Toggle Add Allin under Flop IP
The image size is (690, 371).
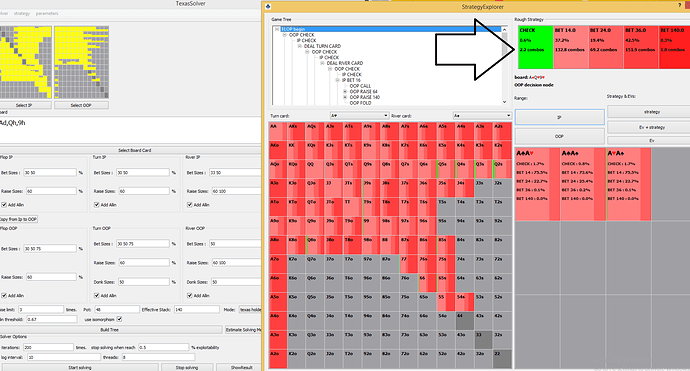tap(4, 205)
